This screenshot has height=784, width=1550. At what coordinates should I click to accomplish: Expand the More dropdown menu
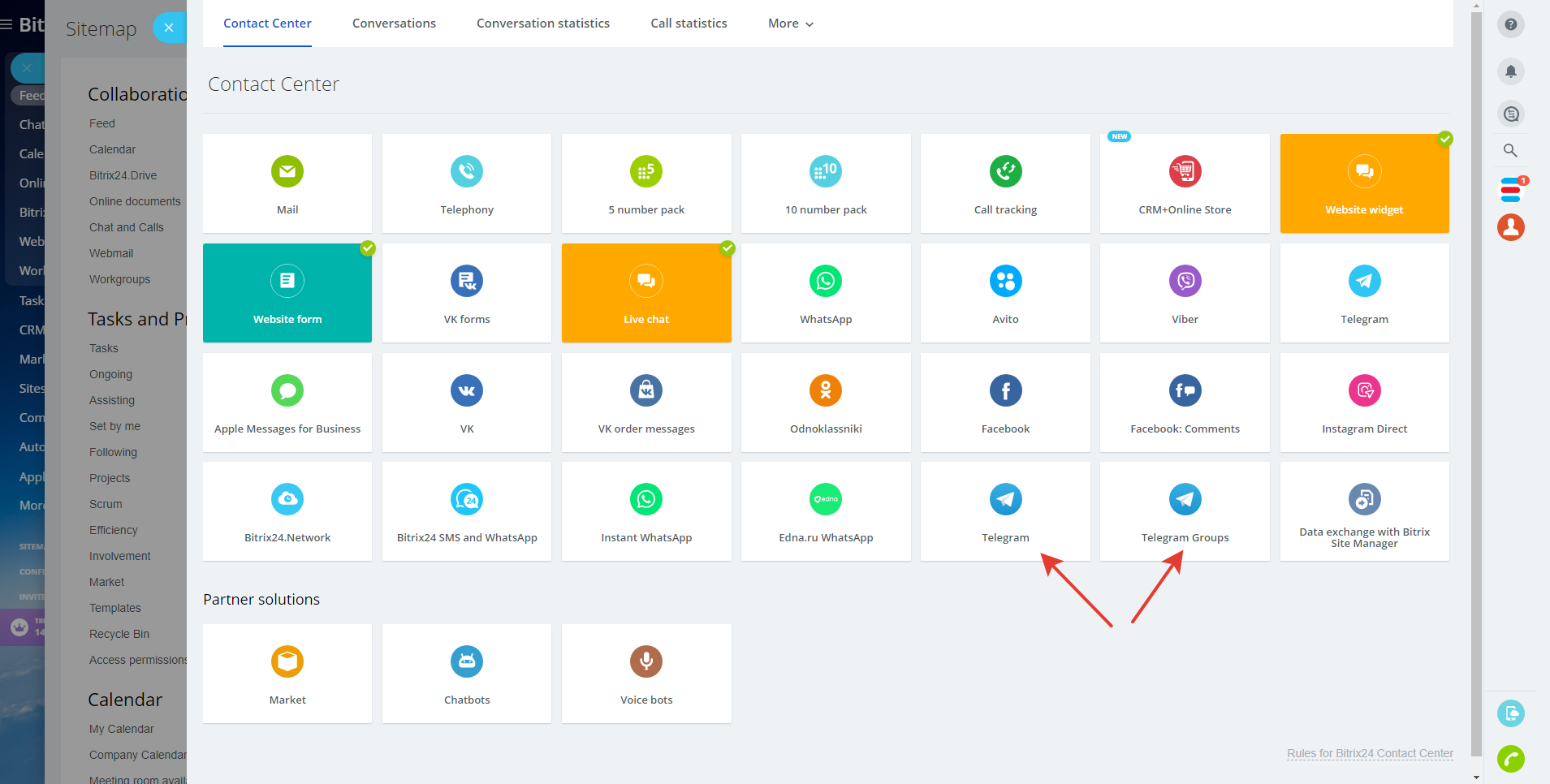(790, 24)
